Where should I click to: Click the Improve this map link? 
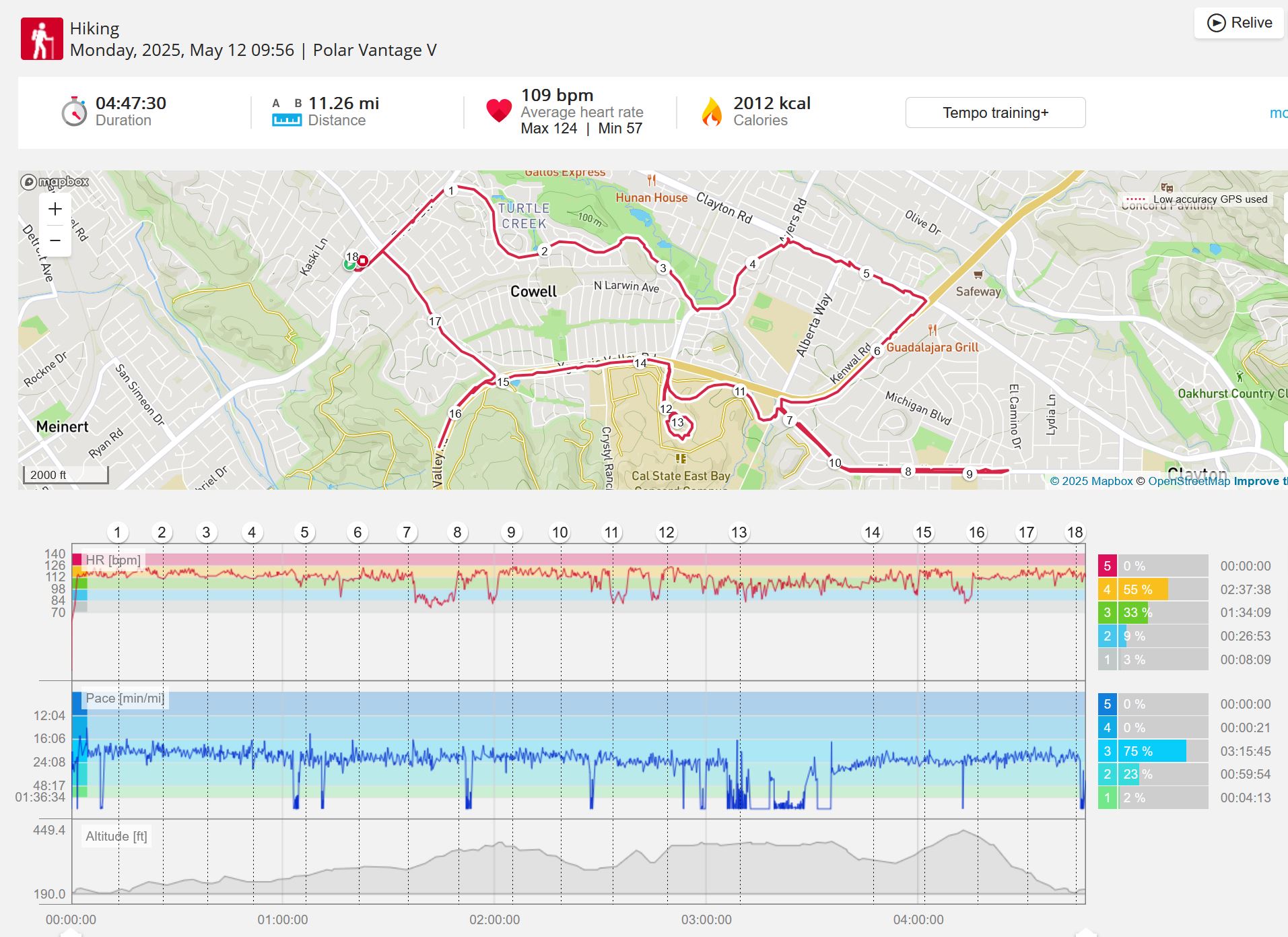point(1260,481)
